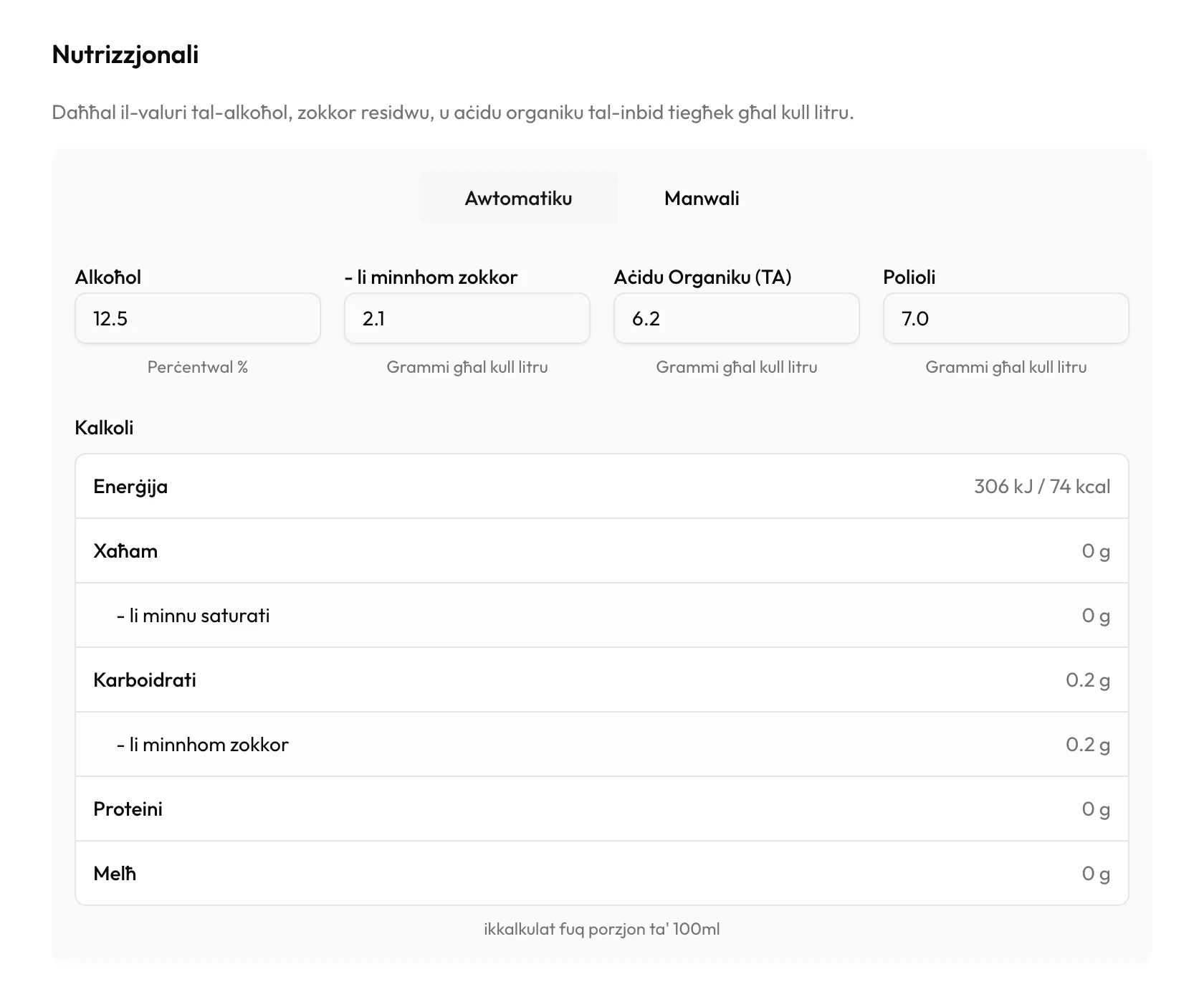Select the Karboidrati row label
This screenshot has width=1204, height=982.
click(x=145, y=680)
